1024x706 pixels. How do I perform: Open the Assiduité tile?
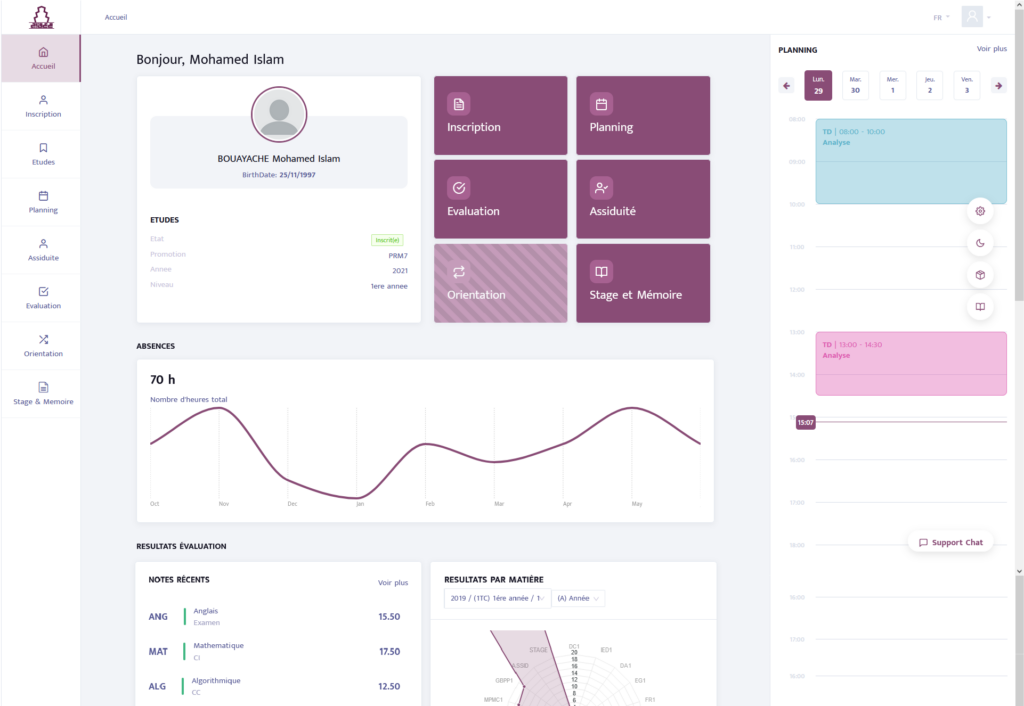tap(643, 199)
